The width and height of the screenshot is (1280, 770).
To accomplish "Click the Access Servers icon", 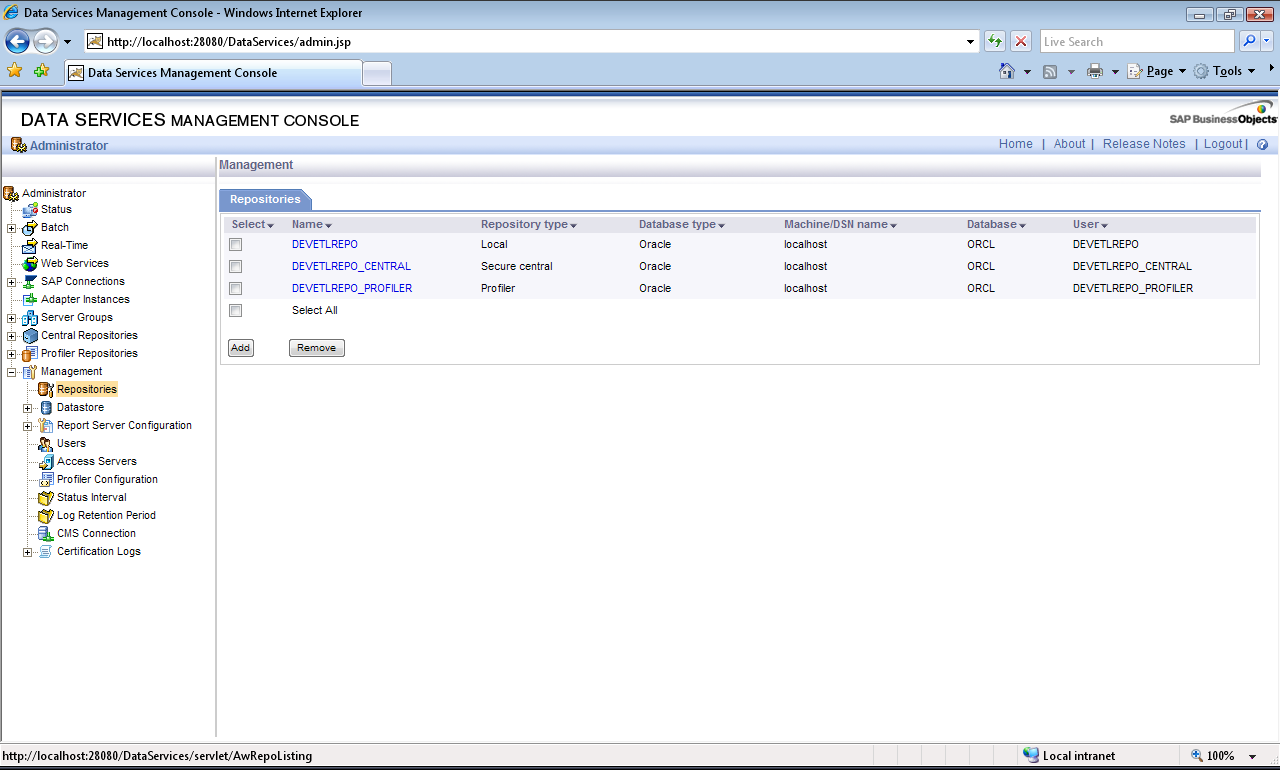I will click(46, 462).
